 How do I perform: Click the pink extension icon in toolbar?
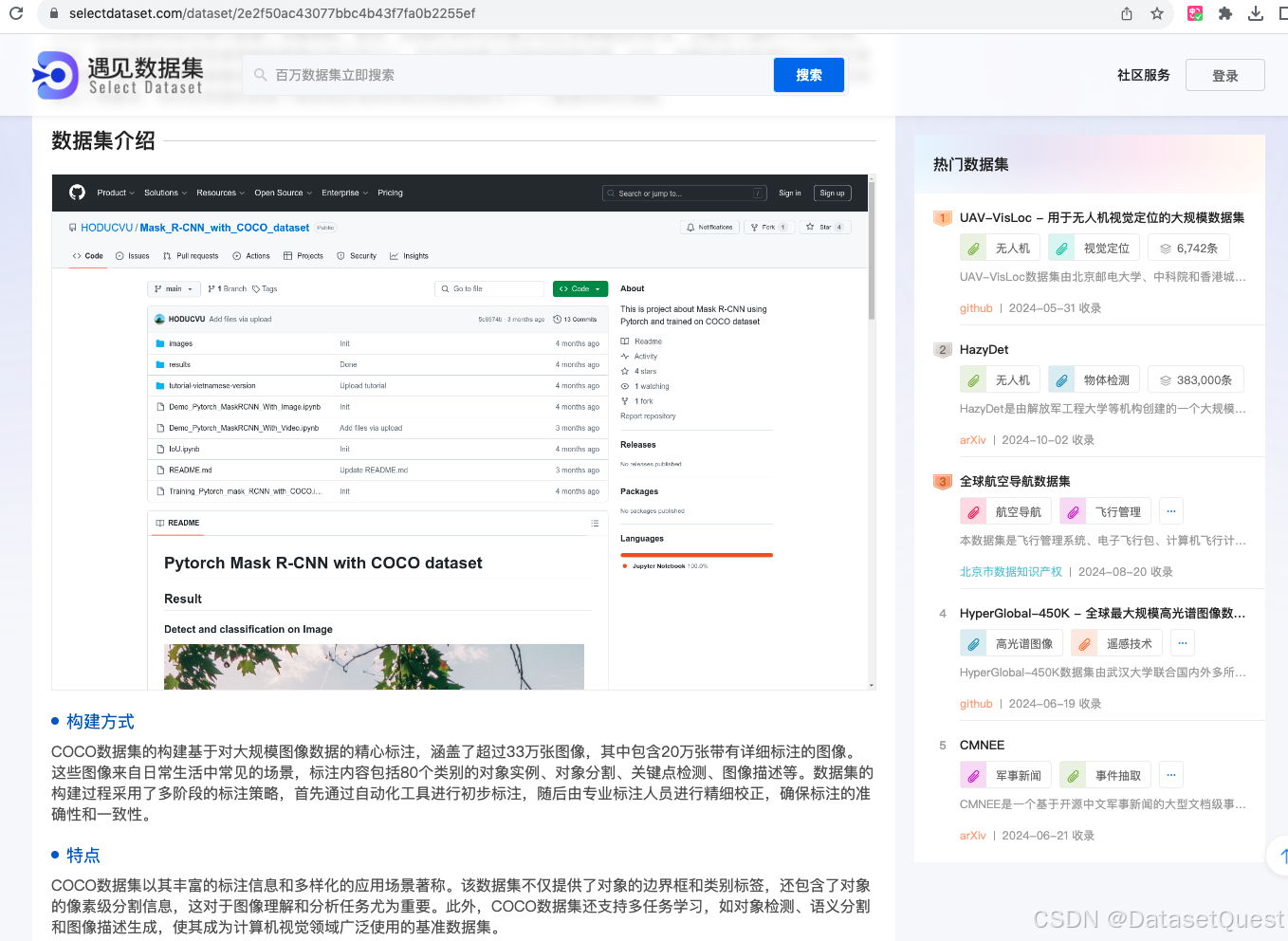pos(1195,13)
